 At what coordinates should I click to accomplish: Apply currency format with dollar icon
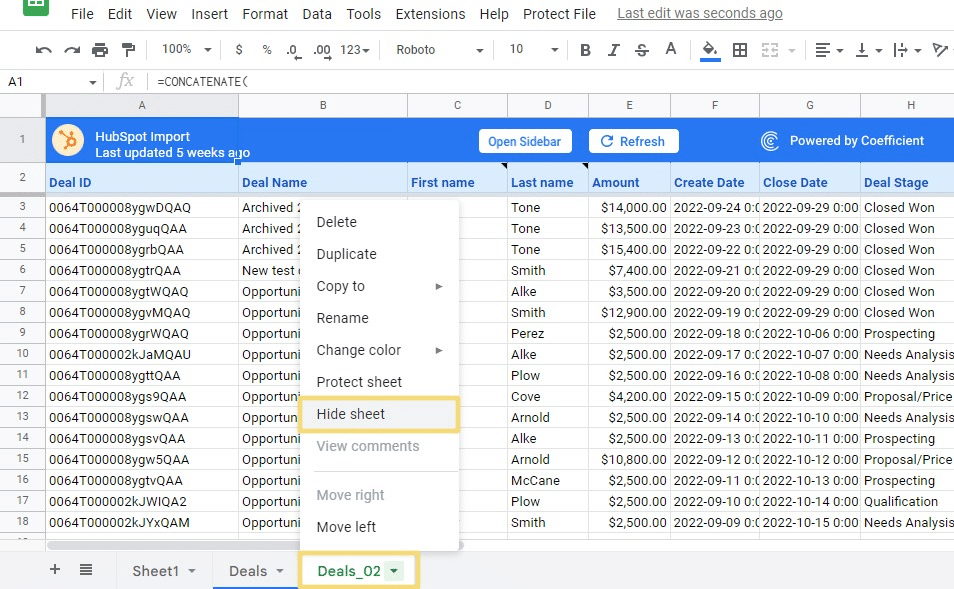[239, 50]
